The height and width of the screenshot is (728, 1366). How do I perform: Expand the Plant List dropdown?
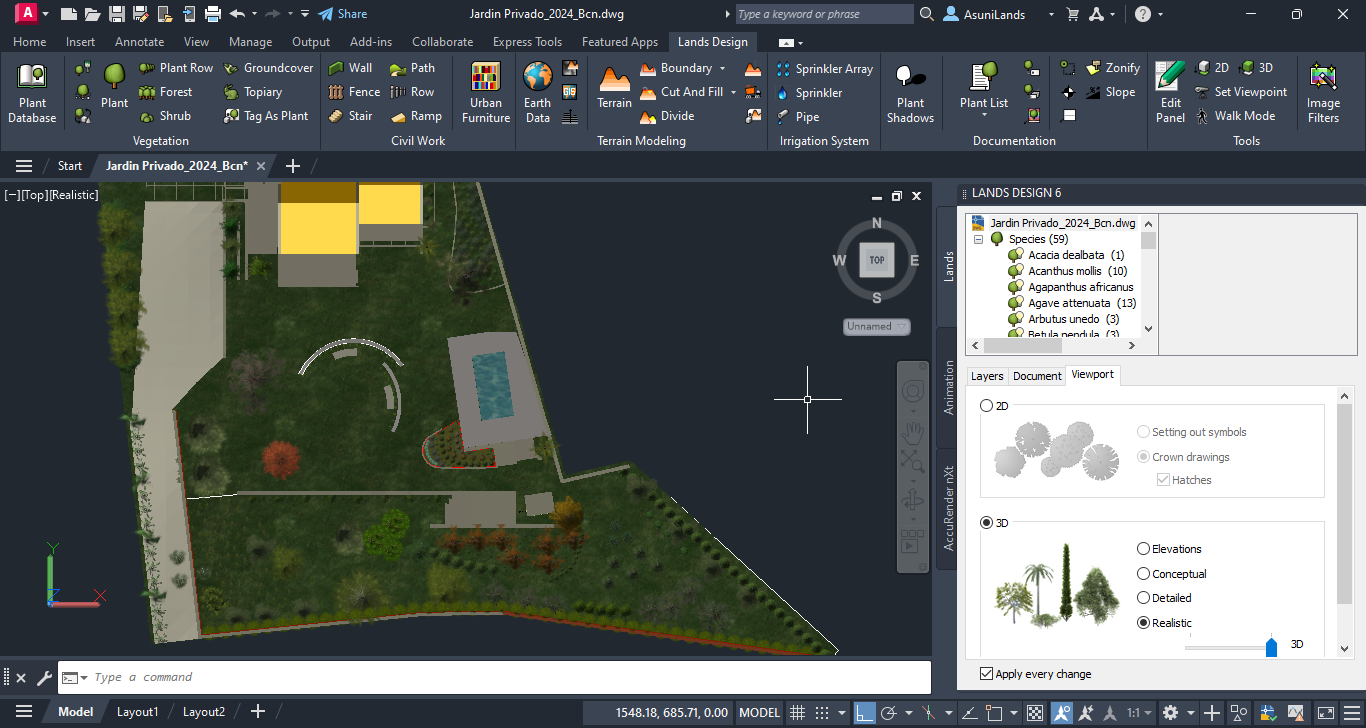[x=984, y=115]
